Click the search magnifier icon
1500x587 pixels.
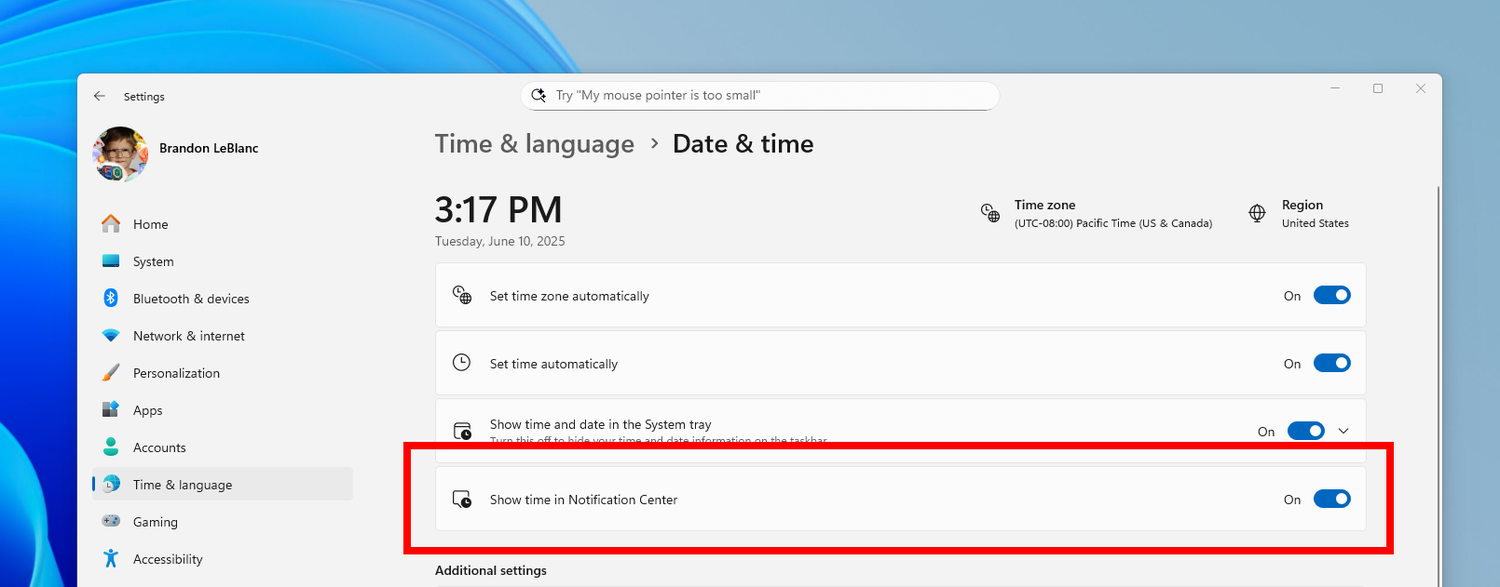538,95
